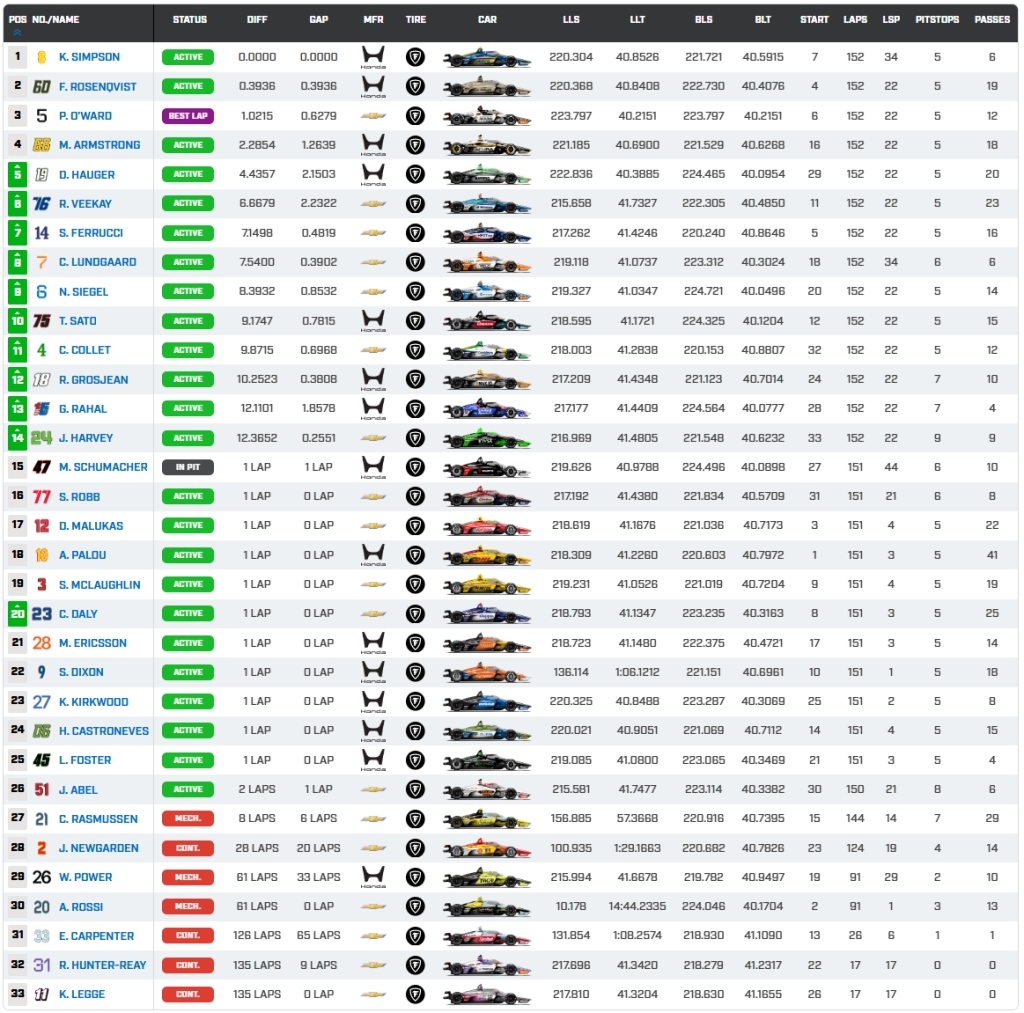Click tire icon in L. Foster row
Screen dimensions: 1024x1013
tap(415, 760)
